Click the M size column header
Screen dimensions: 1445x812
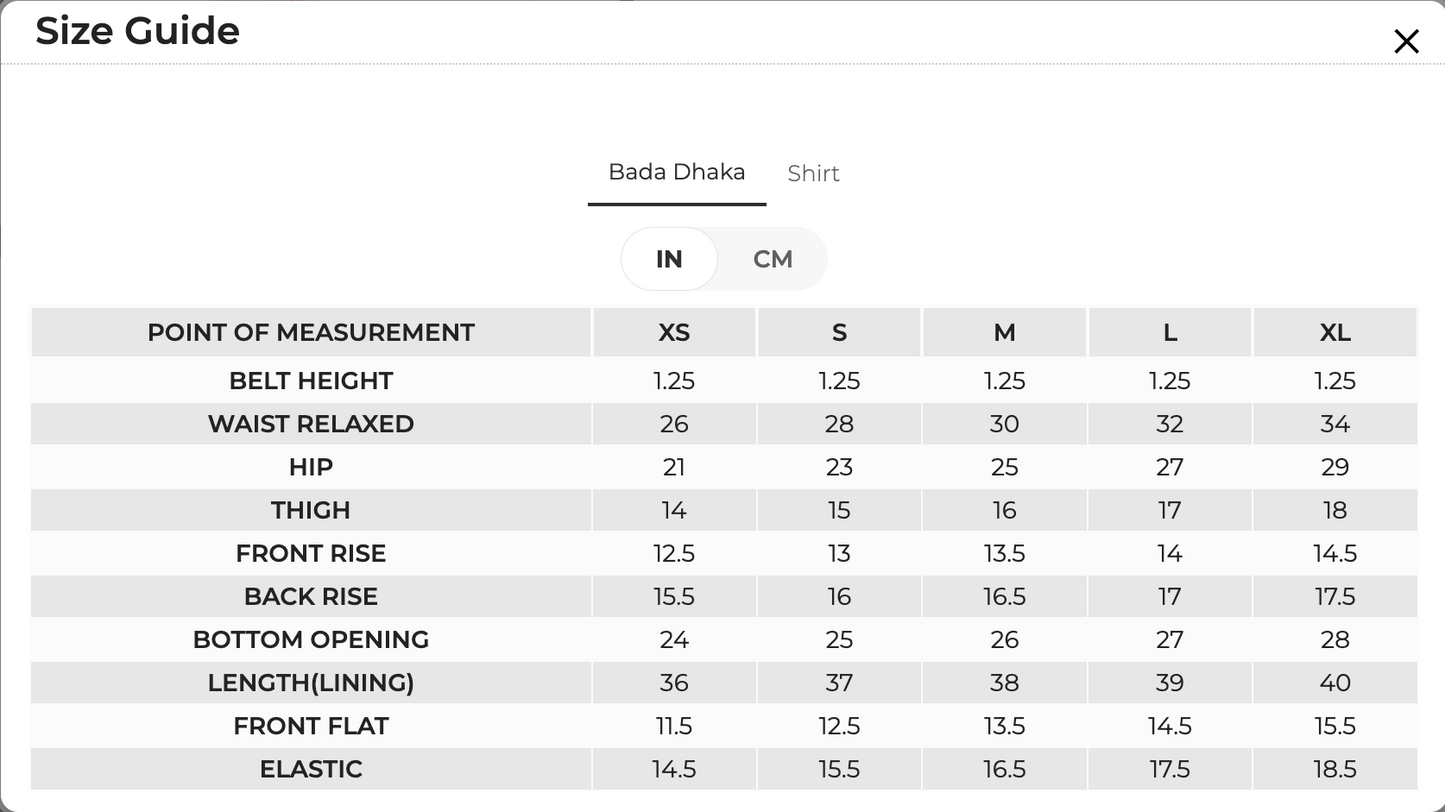click(x=1004, y=332)
